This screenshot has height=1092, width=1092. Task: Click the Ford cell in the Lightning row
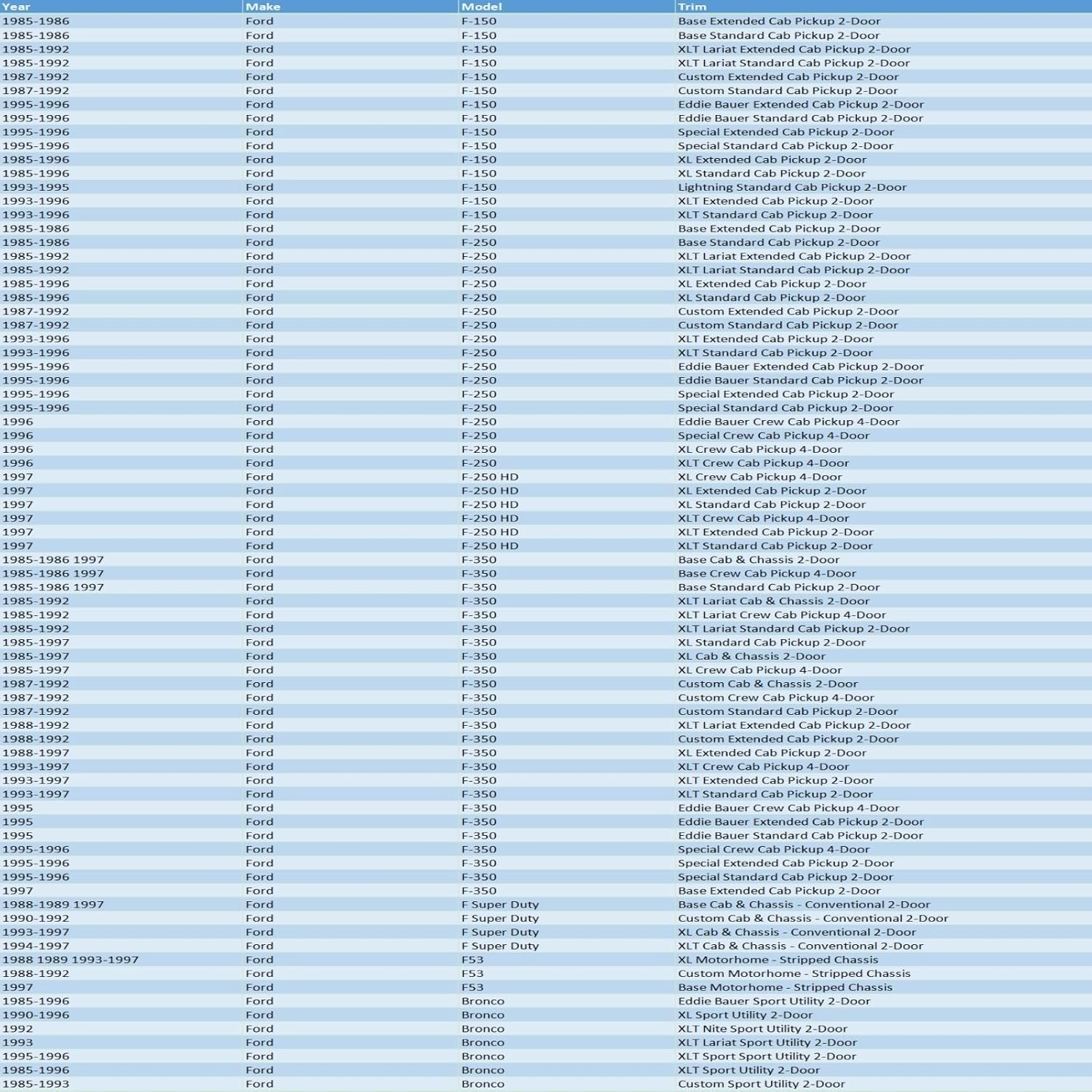(x=260, y=187)
